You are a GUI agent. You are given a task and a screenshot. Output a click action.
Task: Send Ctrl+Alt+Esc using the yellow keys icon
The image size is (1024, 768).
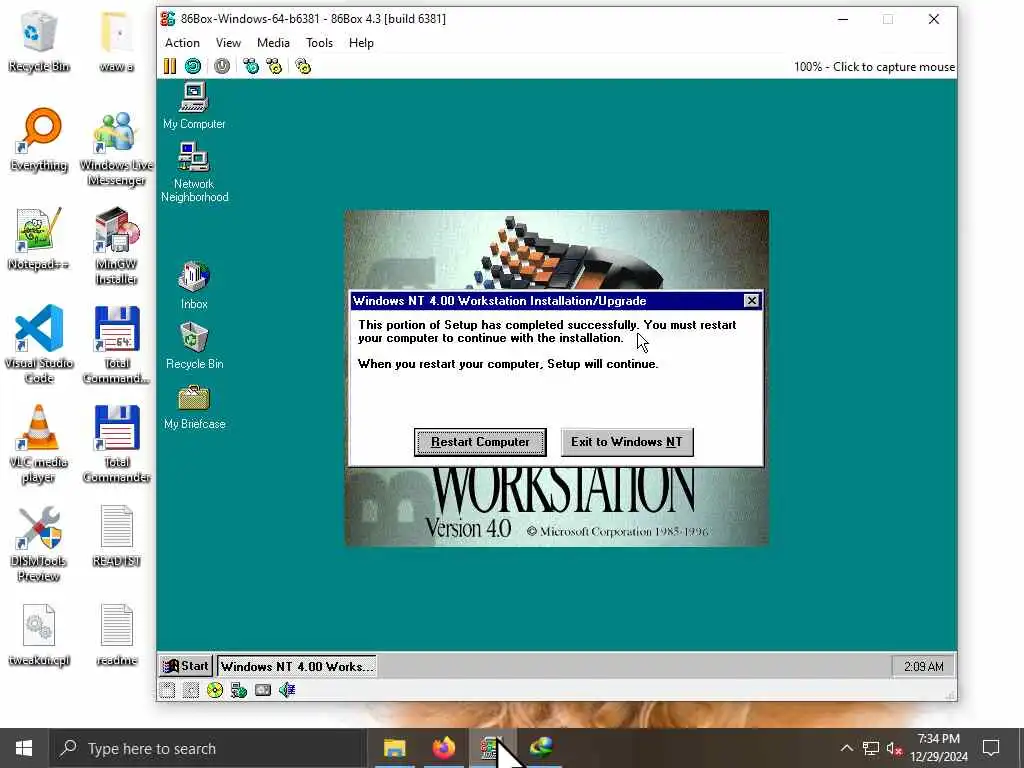pyautogui.click(x=274, y=66)
